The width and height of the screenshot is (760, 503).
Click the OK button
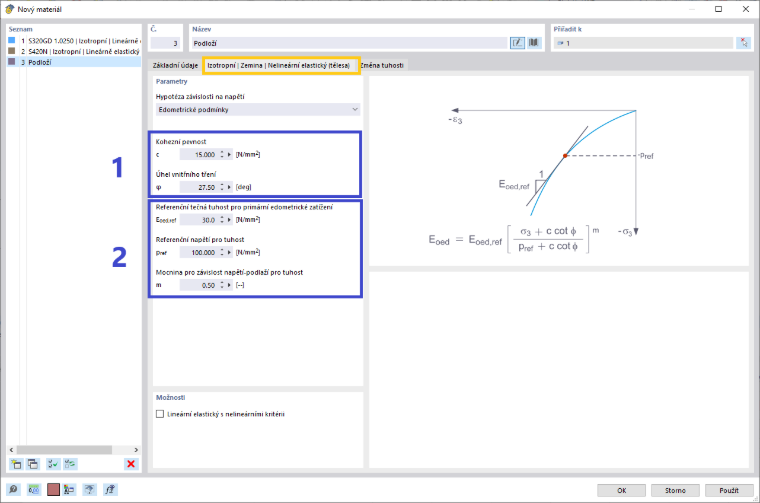tap(621, 490)
